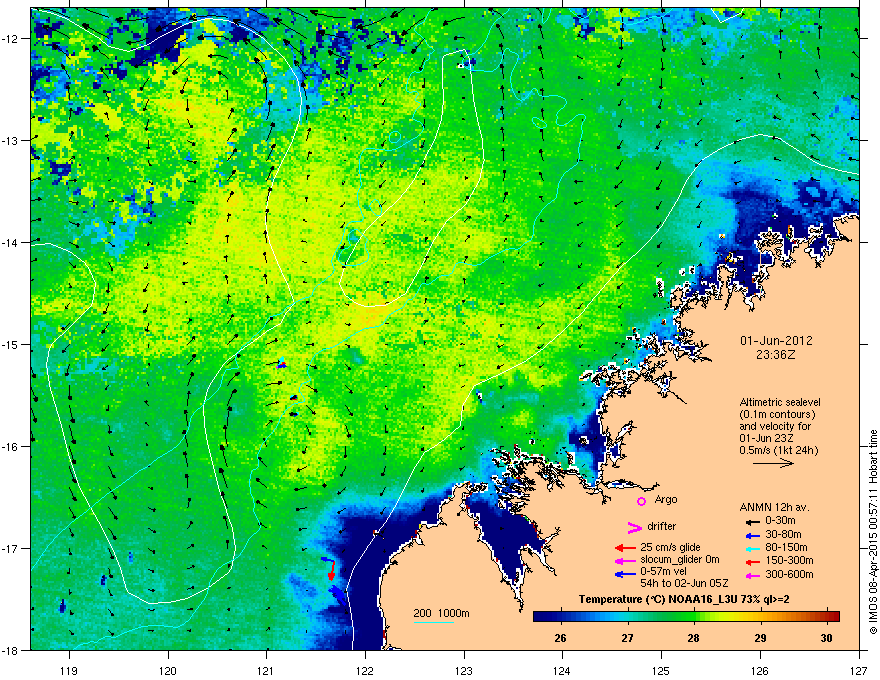Click the 'slocum_glider 0m' legend label
880x680 pixels.
pyautogui.click(x=680, y=560)
